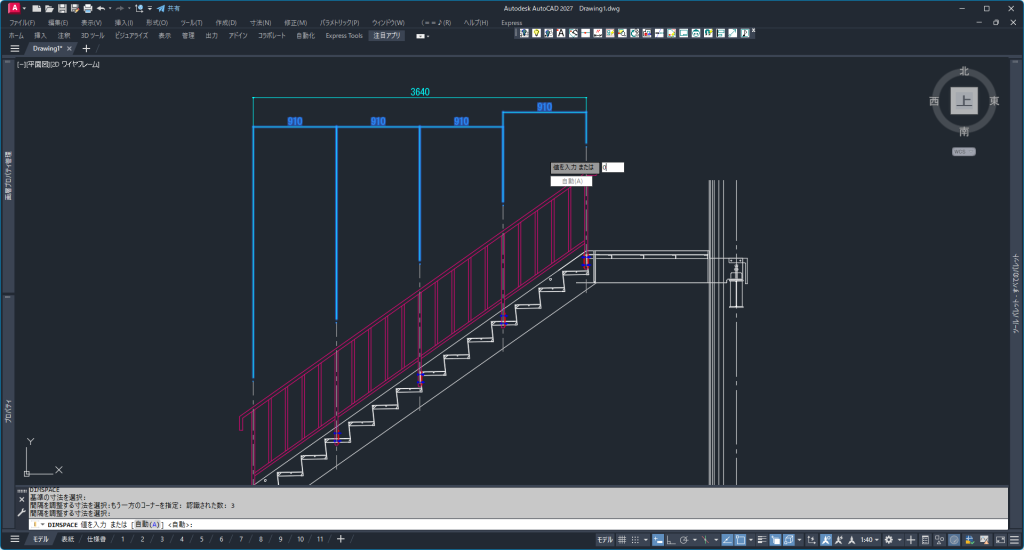Expand the undo history dropdown arrow
Image resolution: width=1024 pixels, height=550 pixels.
pos(109,8)
